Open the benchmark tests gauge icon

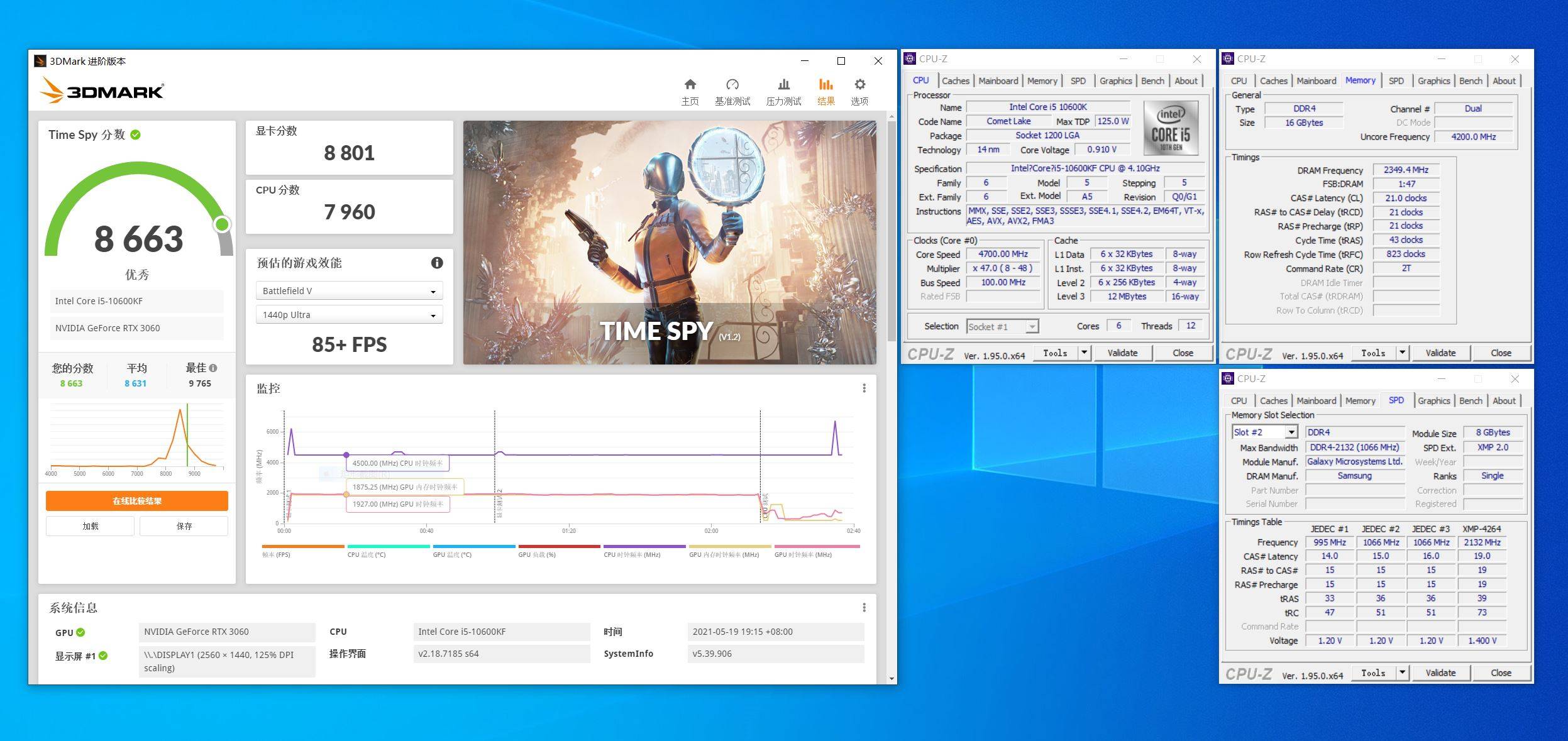pos(732,84)
